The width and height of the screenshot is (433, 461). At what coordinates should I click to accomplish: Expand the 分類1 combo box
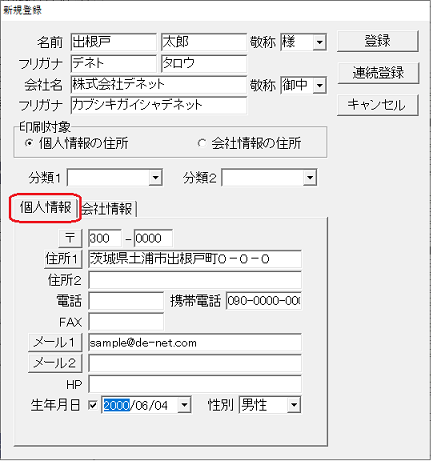155,177
